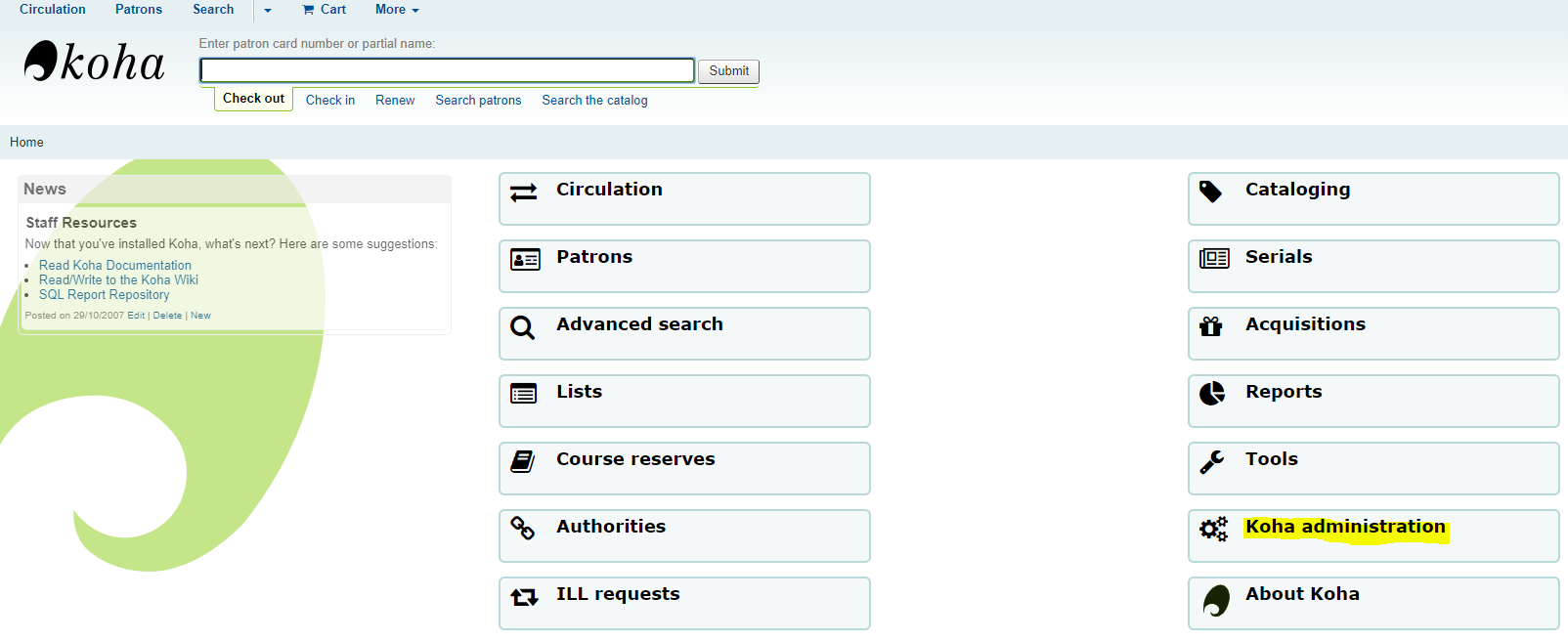The width and height of the screenshot is (1568, 641).
Task: Click the Koha administration gears icon
Action: [x=1213, y=530]
